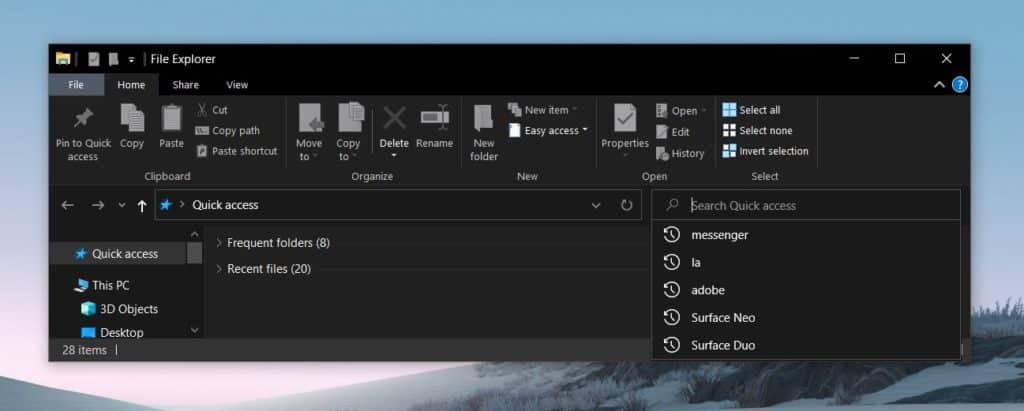The height and width of the screenshot is (411, 1024).
Task: Open the Easy access dropdown
Action: 549,130
